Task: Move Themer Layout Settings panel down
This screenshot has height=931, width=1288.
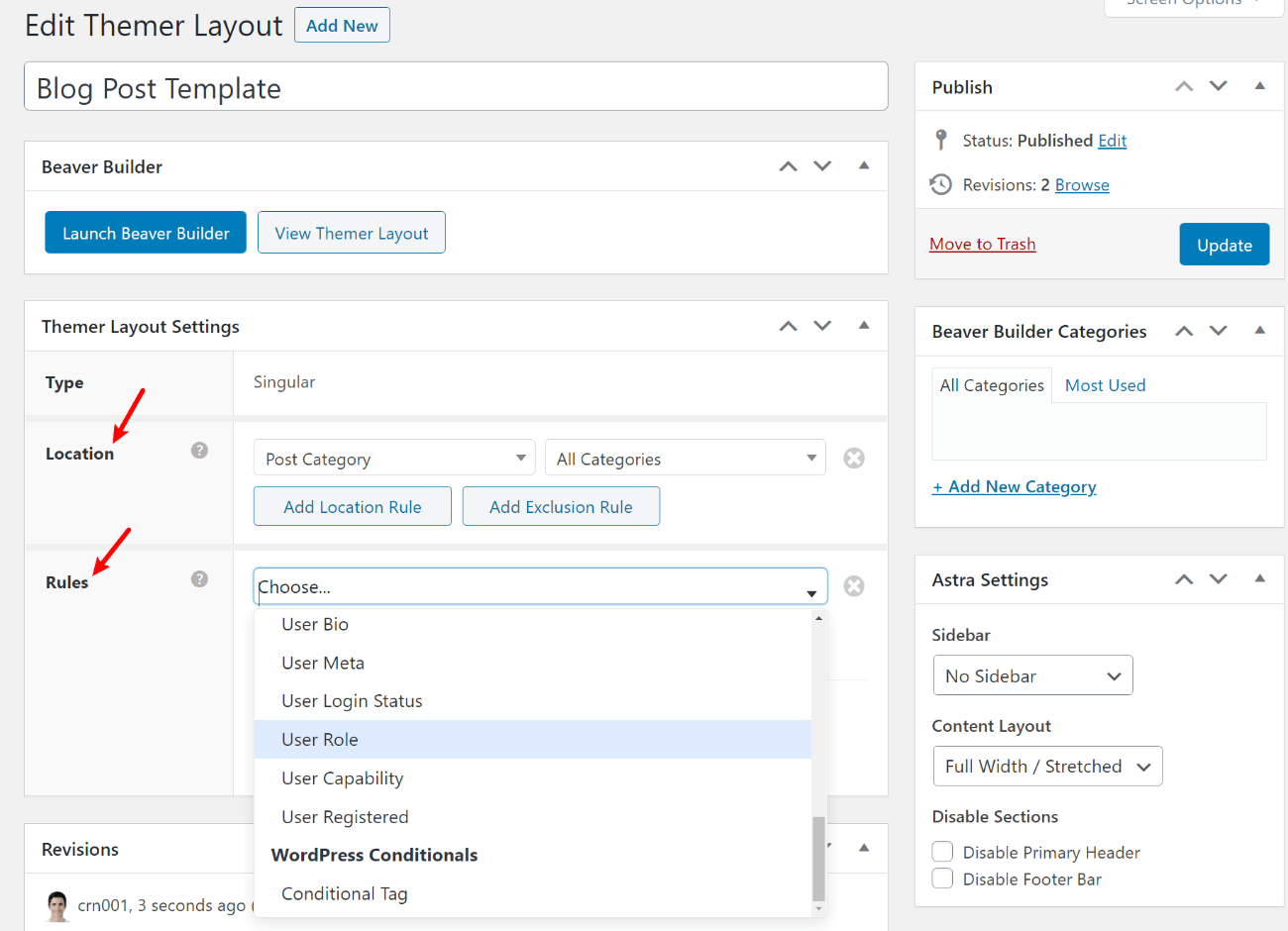Action: point(822,326)
